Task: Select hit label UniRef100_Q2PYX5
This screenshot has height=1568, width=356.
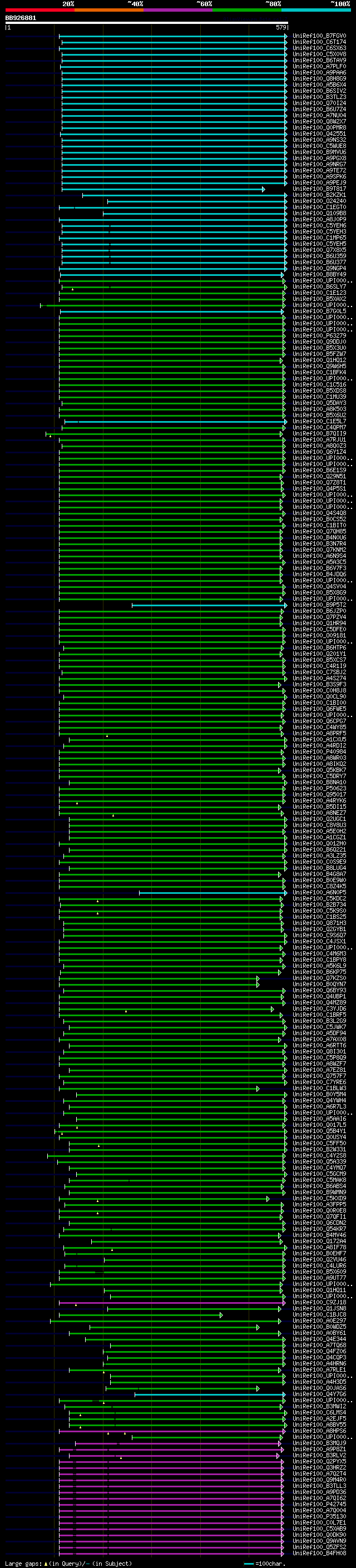Action: [x=319, y=1462]
